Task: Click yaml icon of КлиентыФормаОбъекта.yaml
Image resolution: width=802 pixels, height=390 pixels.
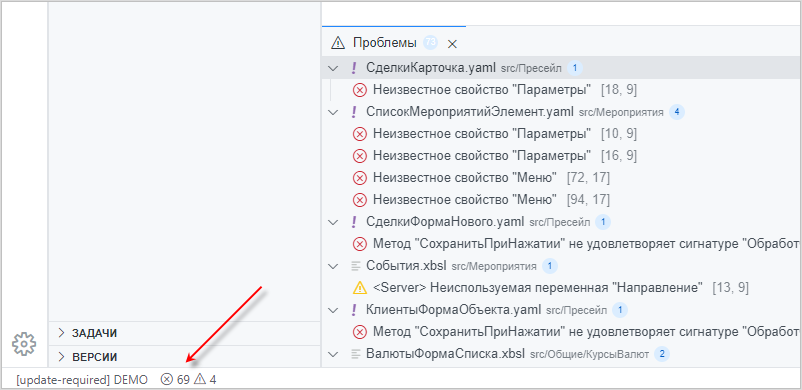Action: [x=354, y=310]
